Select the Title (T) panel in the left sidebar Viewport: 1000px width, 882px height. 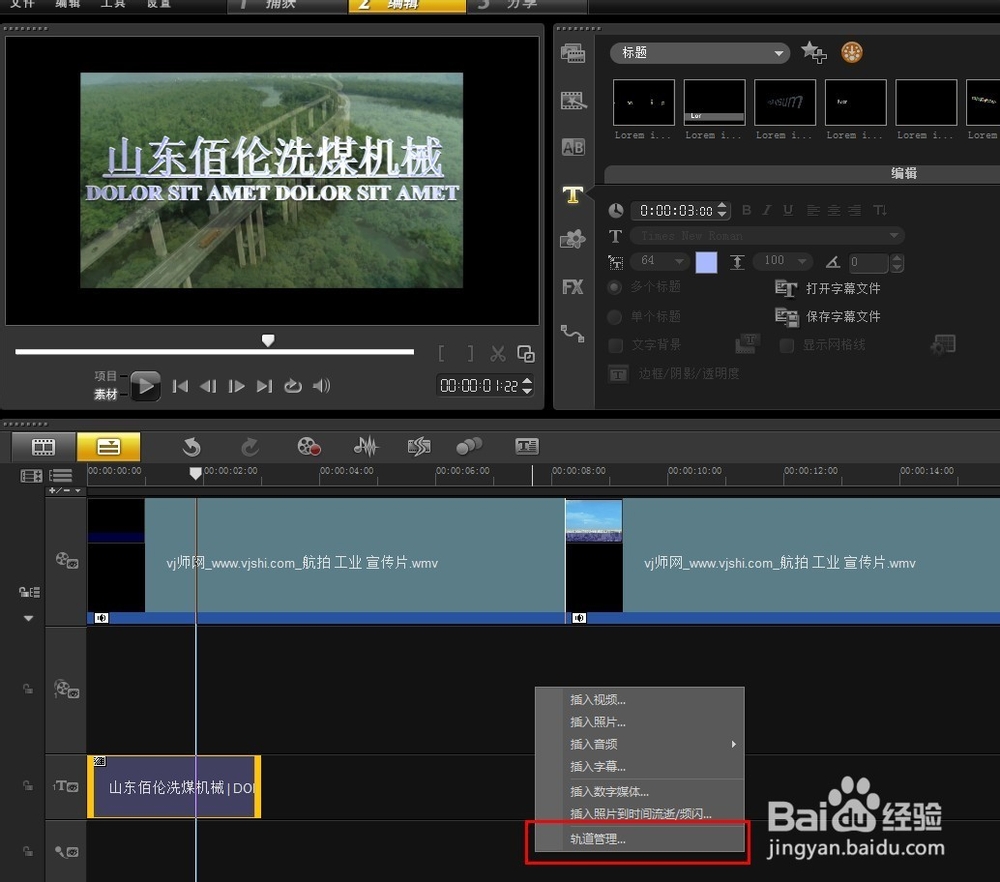(572, 196)
